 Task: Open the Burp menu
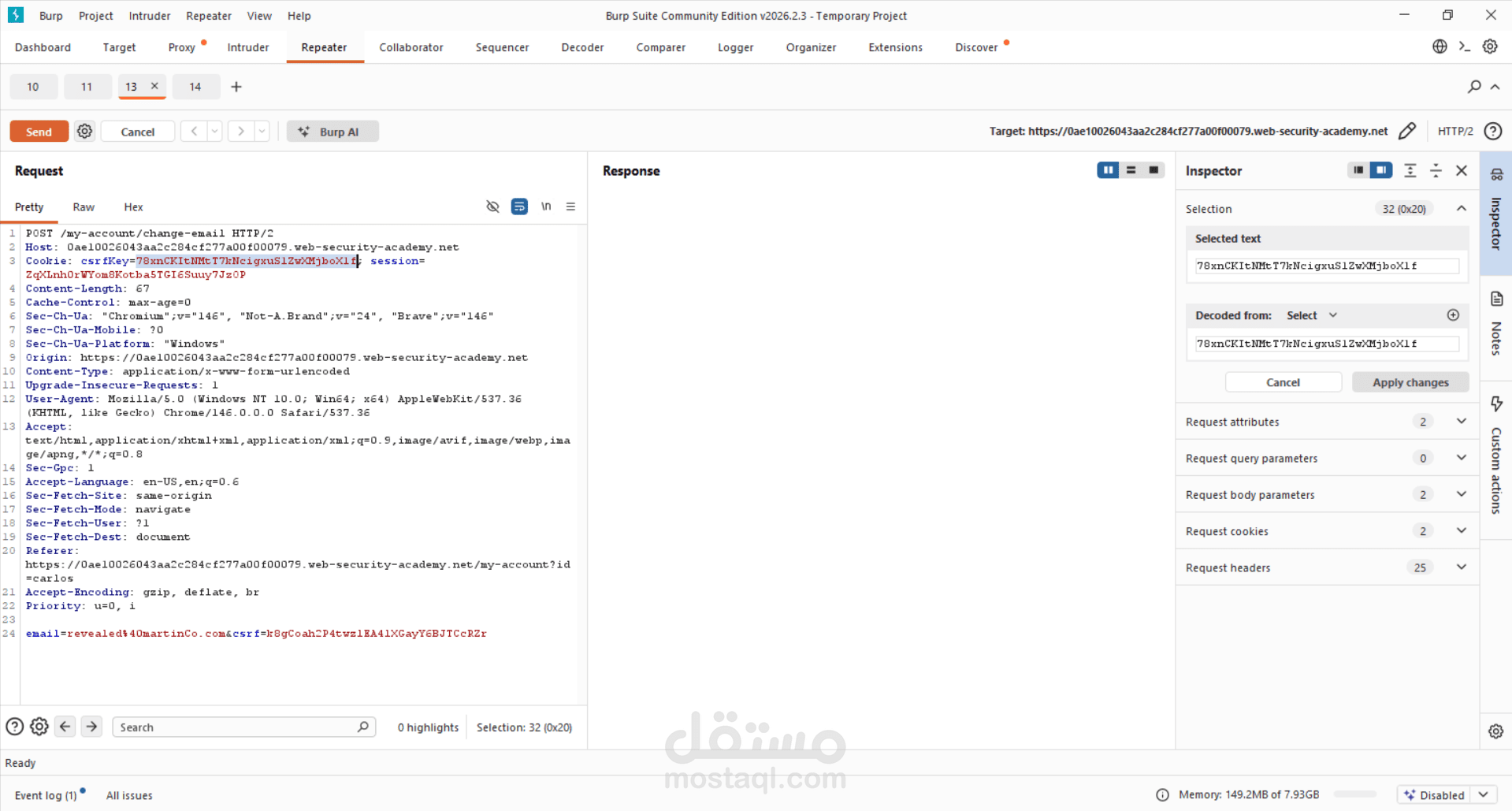tap(51, 16)
